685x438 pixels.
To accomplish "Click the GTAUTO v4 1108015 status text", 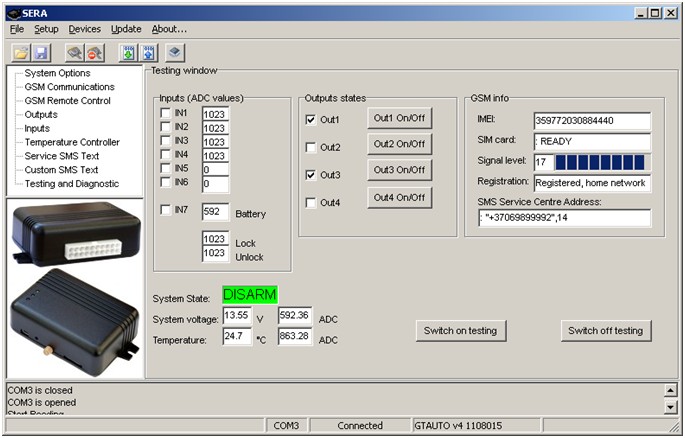I will point(458,426).
